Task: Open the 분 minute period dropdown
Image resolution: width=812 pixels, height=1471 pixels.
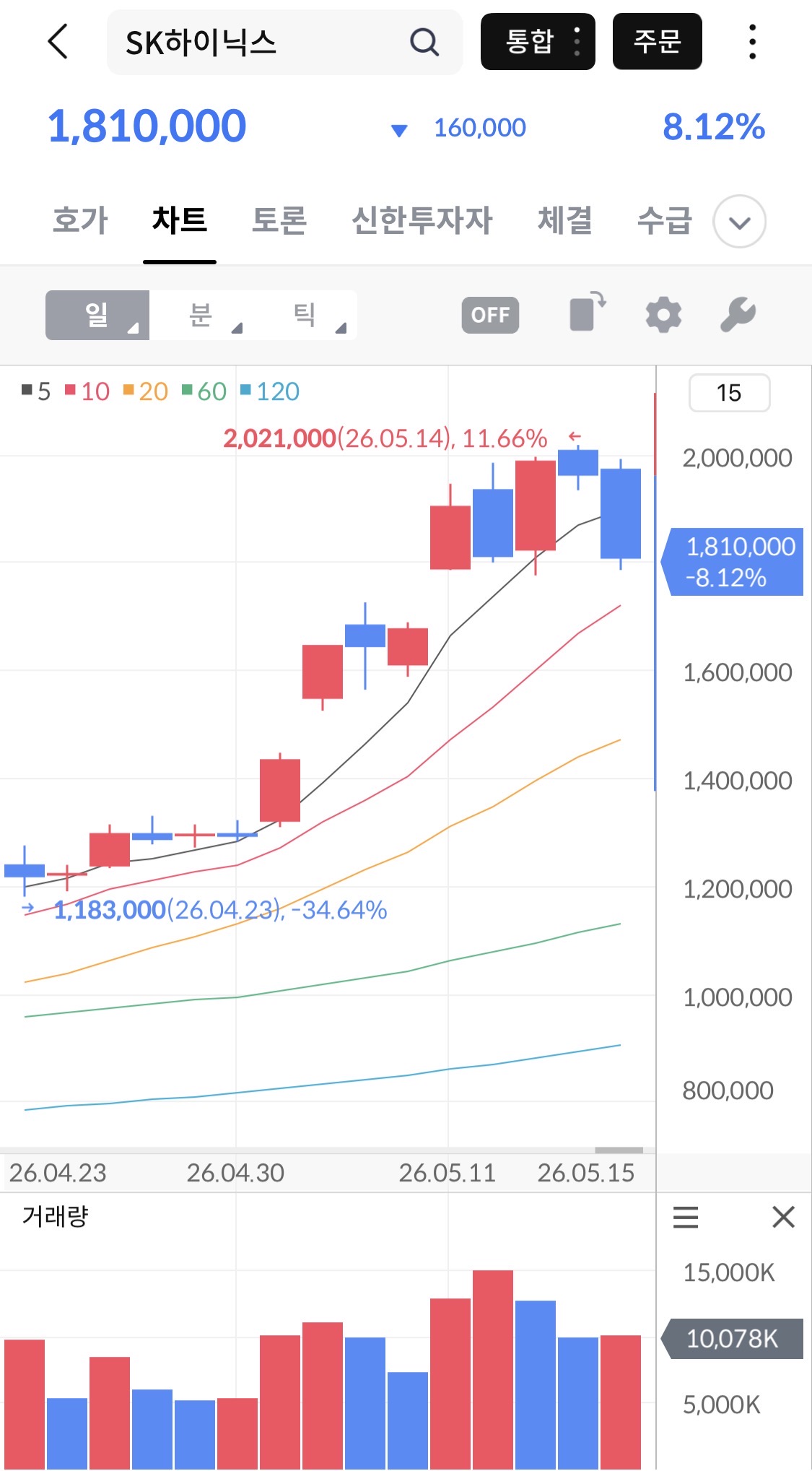Action: [201, 315]
